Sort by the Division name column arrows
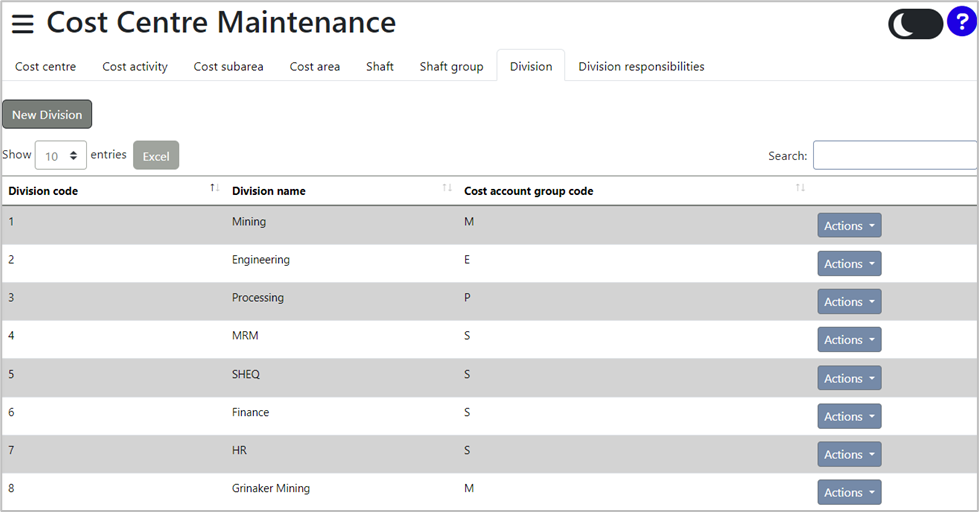Image resolution: width=979 pixels, height=512 pixels. click(447, 188)
